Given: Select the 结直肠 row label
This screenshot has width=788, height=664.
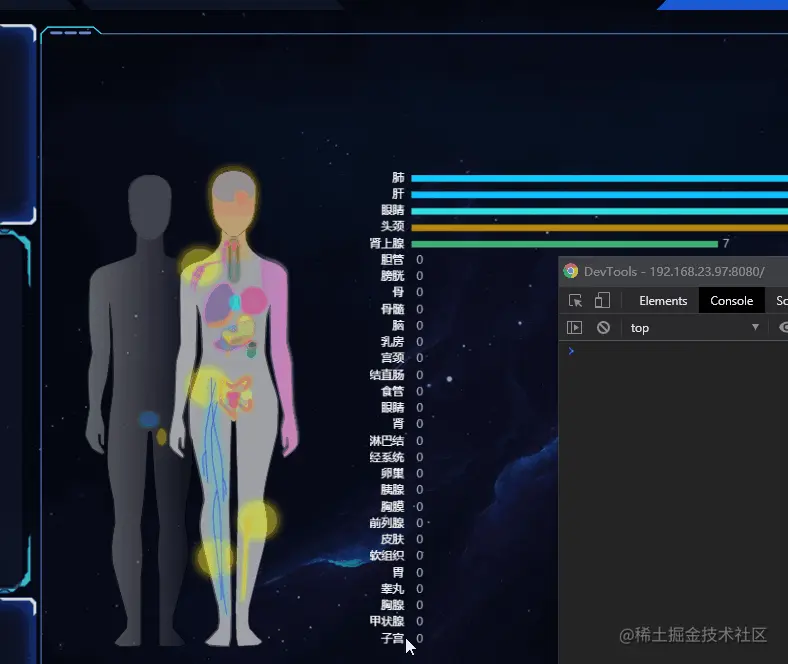Looking at the screenshot, I should pyautogui.click(x=387, y=374).
